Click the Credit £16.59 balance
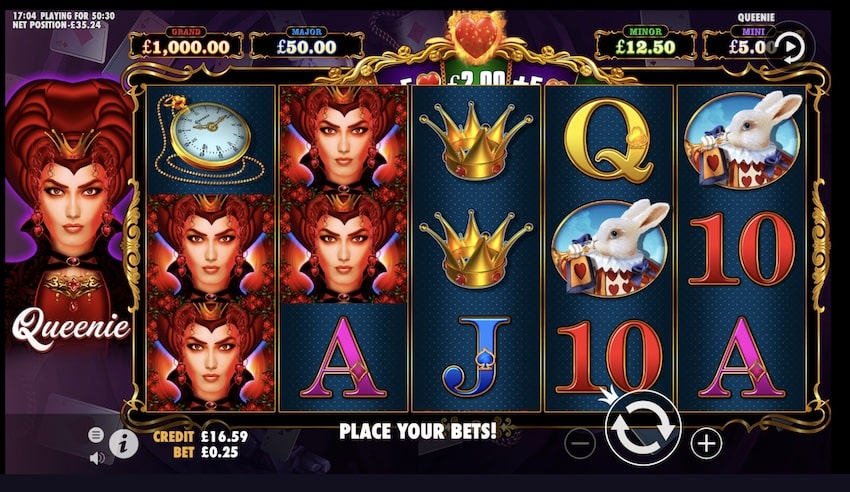The height and width of the screenshot is (492, 850). pyautogui.click(x=200, y=436)
